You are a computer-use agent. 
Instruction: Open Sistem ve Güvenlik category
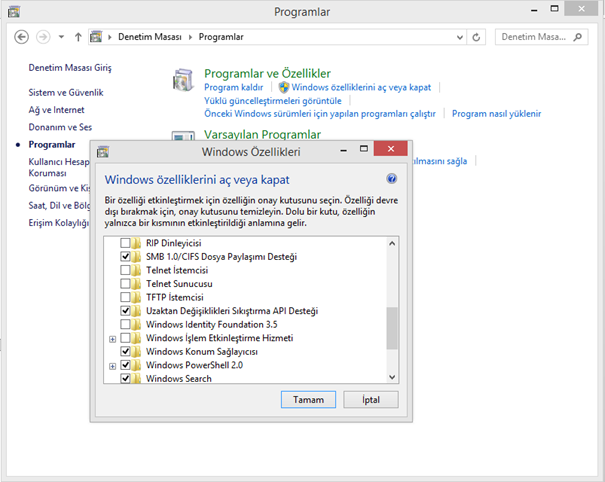(66, 93)
